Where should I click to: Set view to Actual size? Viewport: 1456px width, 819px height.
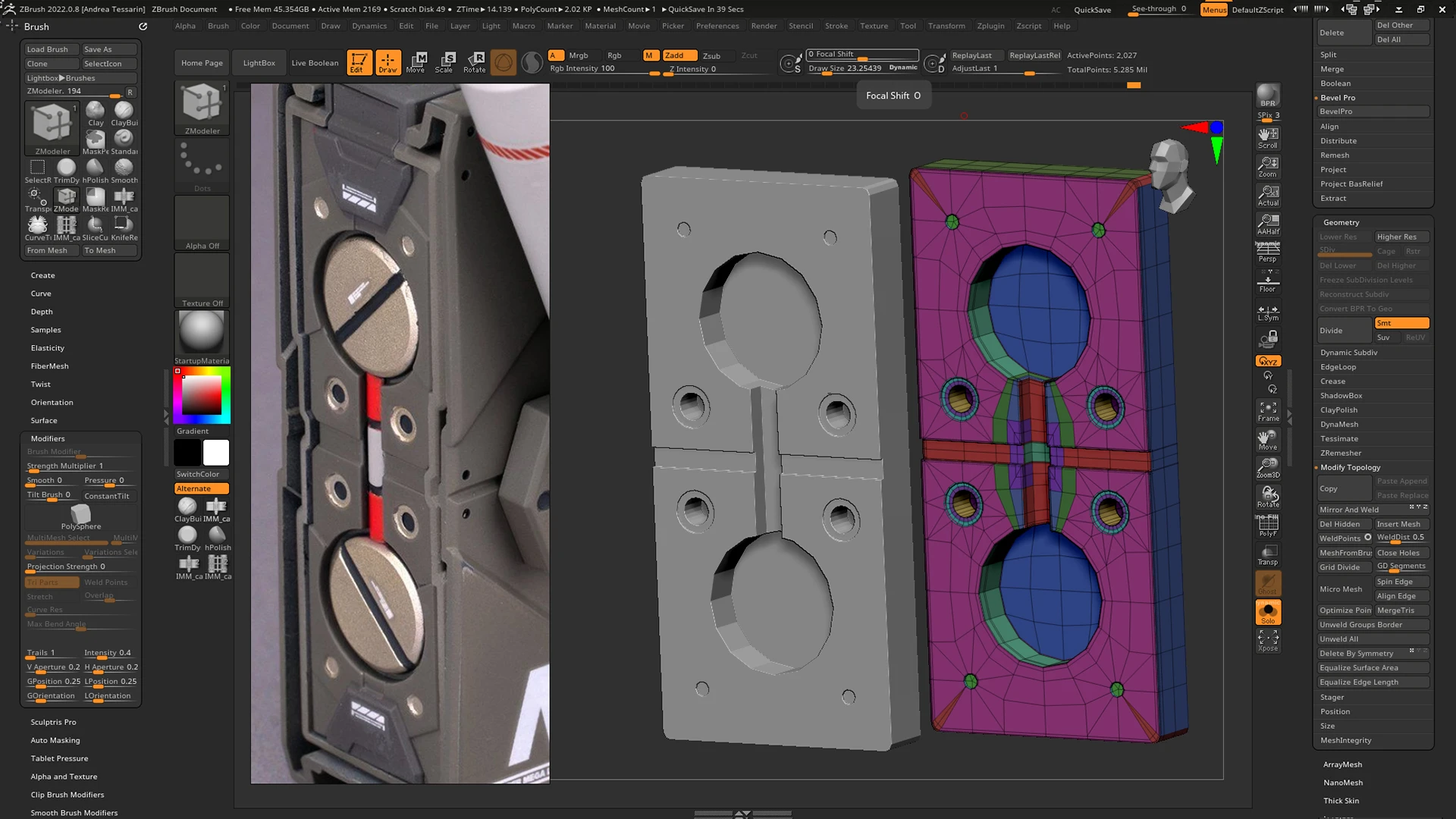coord(1268,196)
